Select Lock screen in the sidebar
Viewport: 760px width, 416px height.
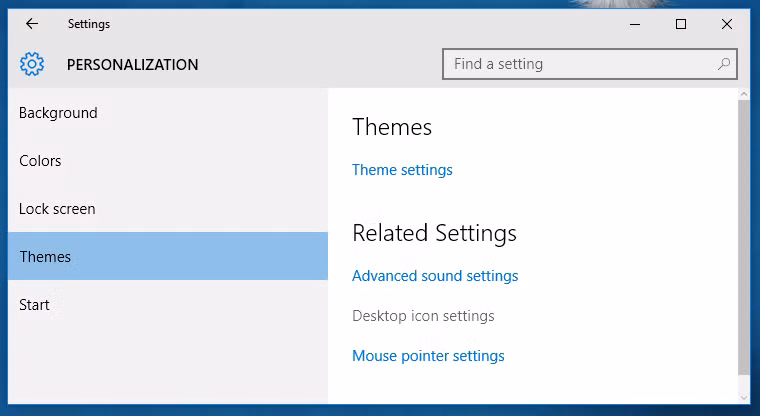pos(57,209)
